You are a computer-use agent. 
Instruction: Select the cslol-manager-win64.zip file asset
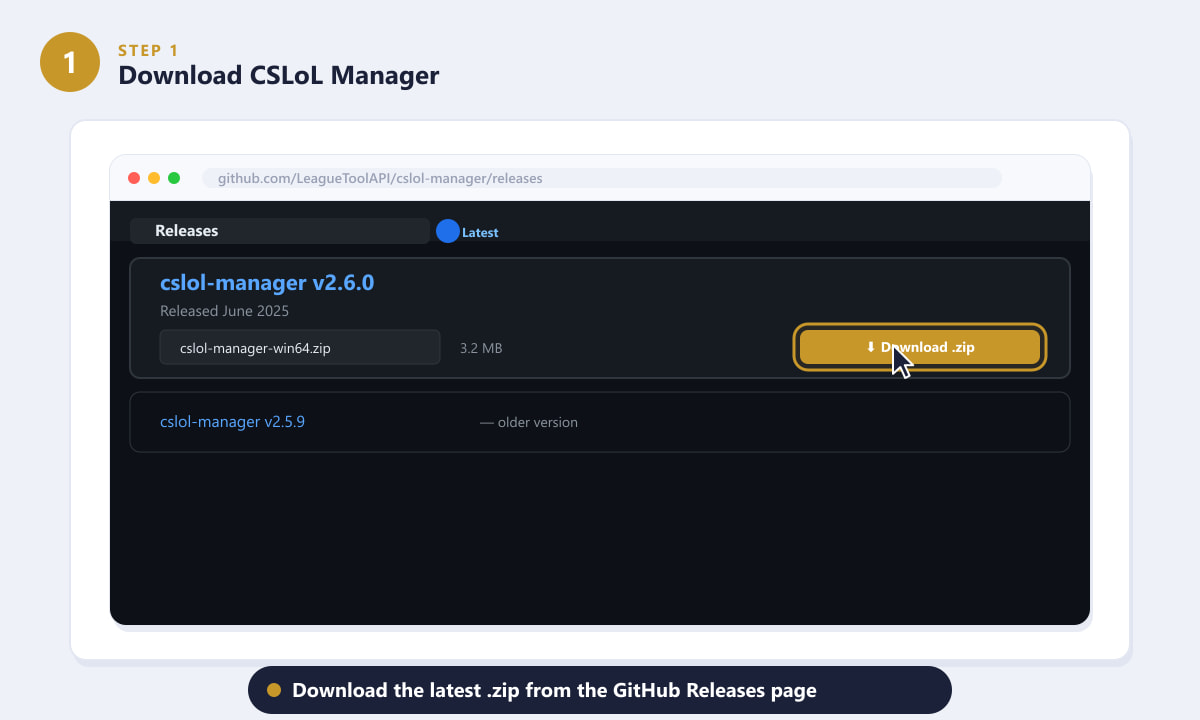pos(300,347)
